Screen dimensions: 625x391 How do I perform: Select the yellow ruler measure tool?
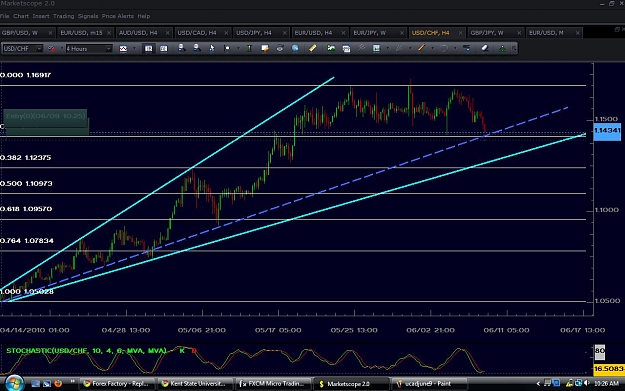coord(312,48)
